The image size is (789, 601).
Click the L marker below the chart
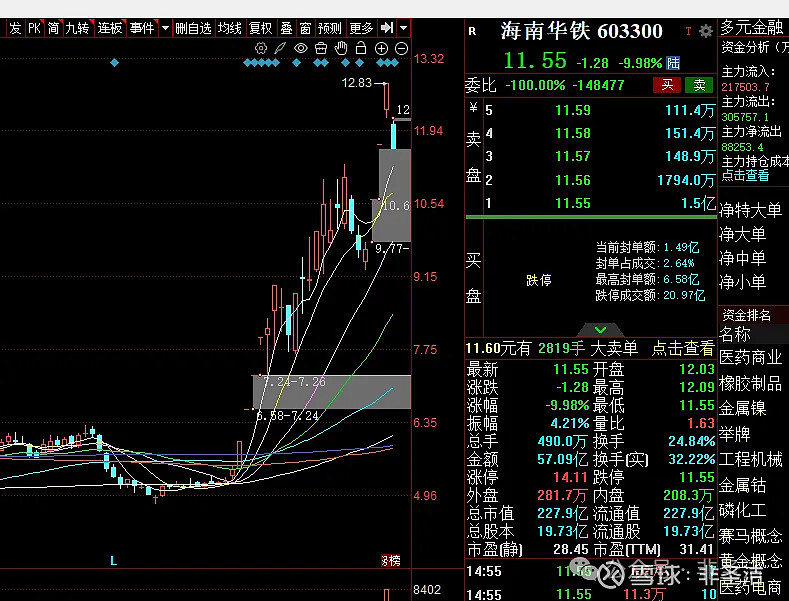pyautogui.click(x=113, y=560)
